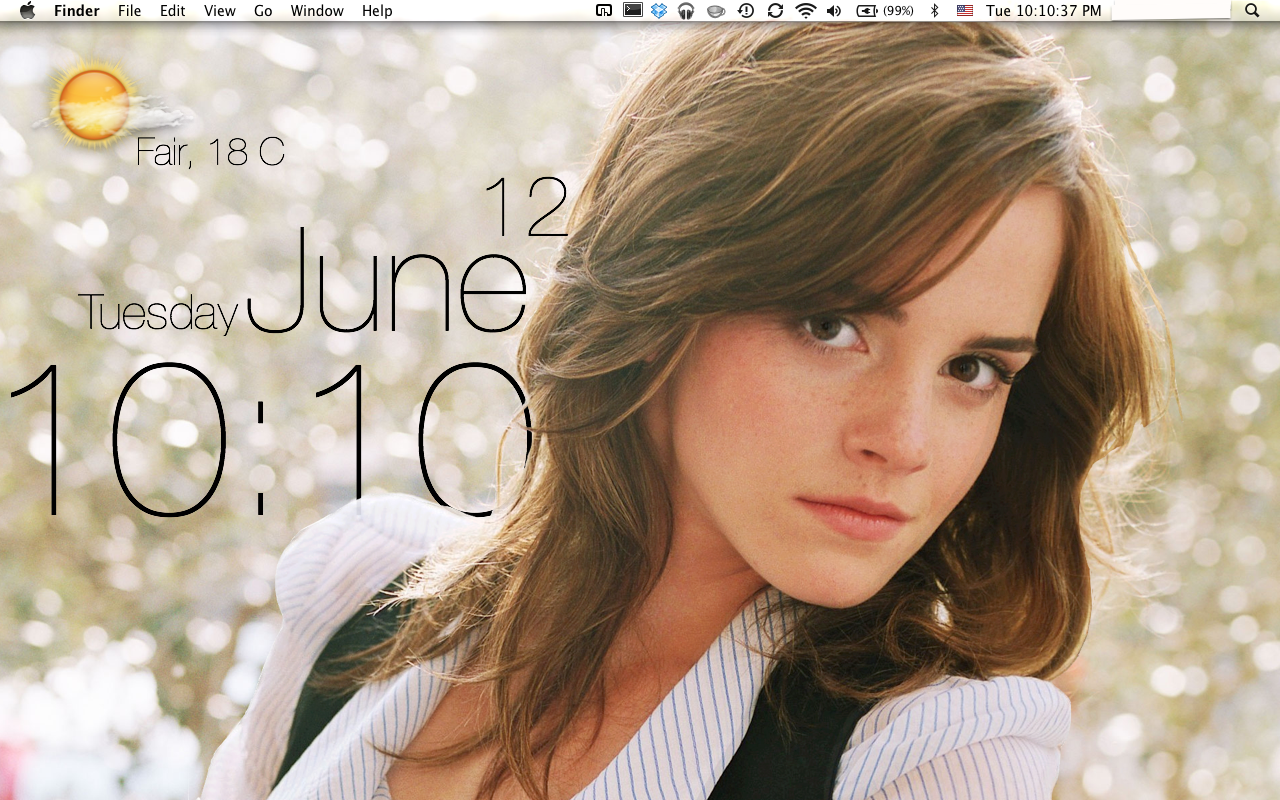Open the US flag input source menu
The height and width of the screenshot is (800, 1280).
[964, 11]
